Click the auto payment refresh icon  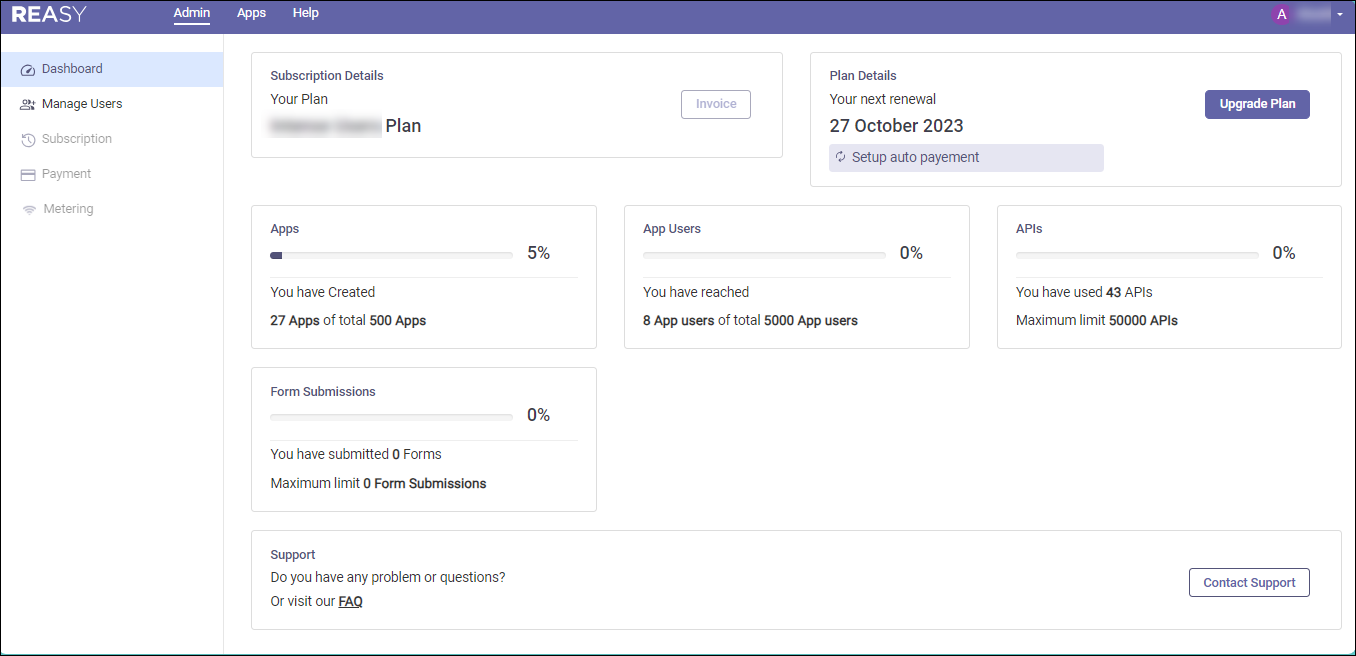point(841,157)
